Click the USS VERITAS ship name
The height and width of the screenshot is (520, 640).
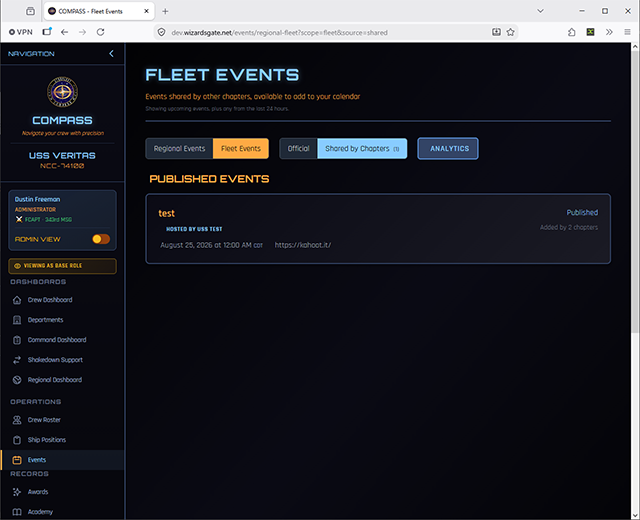click(x=62, y=156)
